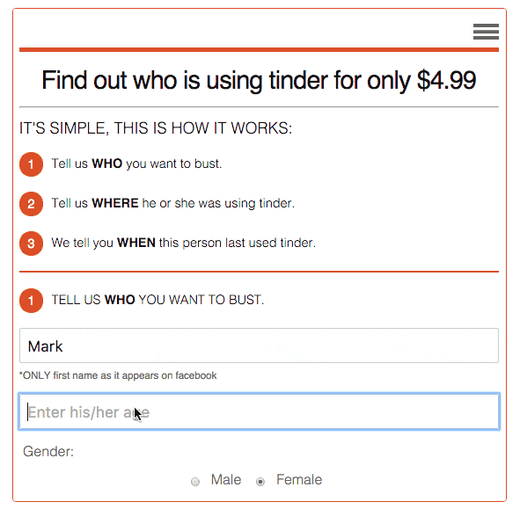Screen dimensions: 520x509
Task: Click the 'ONLY first name' facebook hint
Action: (x=118, y=375)
